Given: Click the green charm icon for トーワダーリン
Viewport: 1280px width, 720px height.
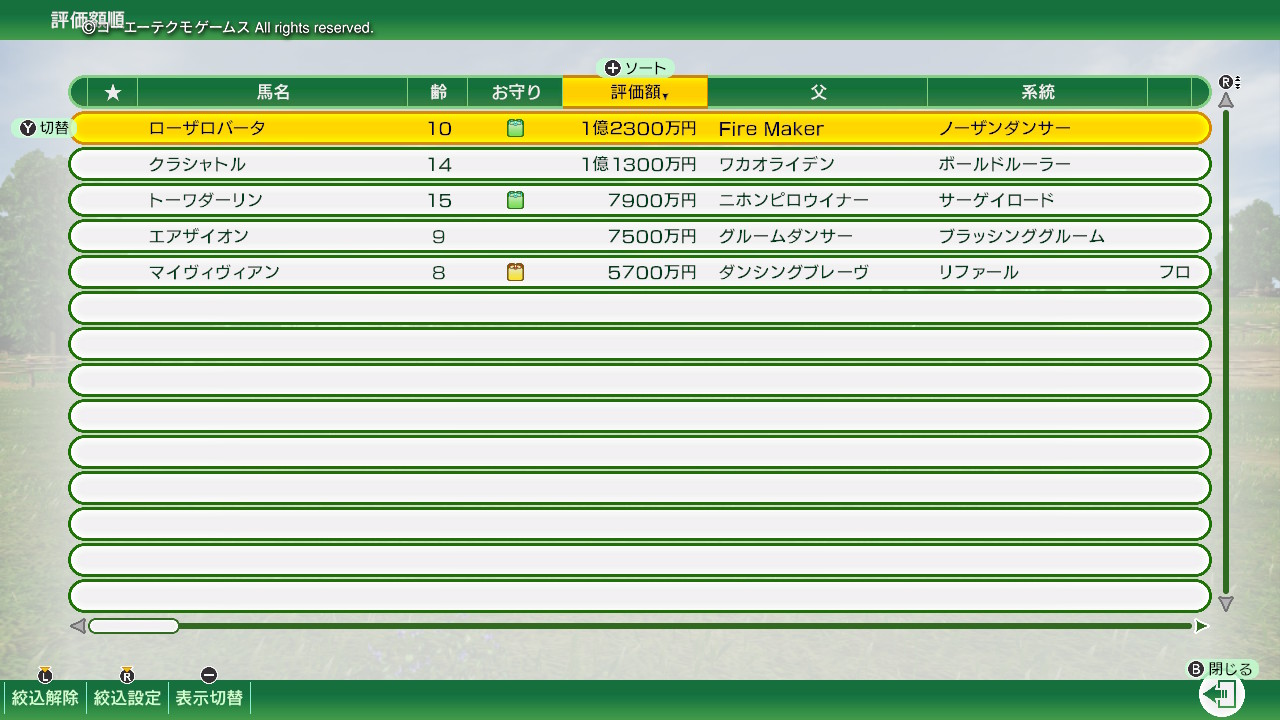Looking at the screenshot, I should [x=515, y=200].
